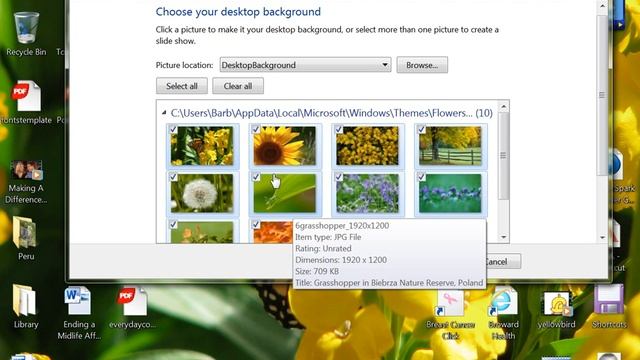The width and height of the screenshot is (640, 360).
Task: Uncheck the butterfly on yellow flowers picture
Action: [173, 129]
